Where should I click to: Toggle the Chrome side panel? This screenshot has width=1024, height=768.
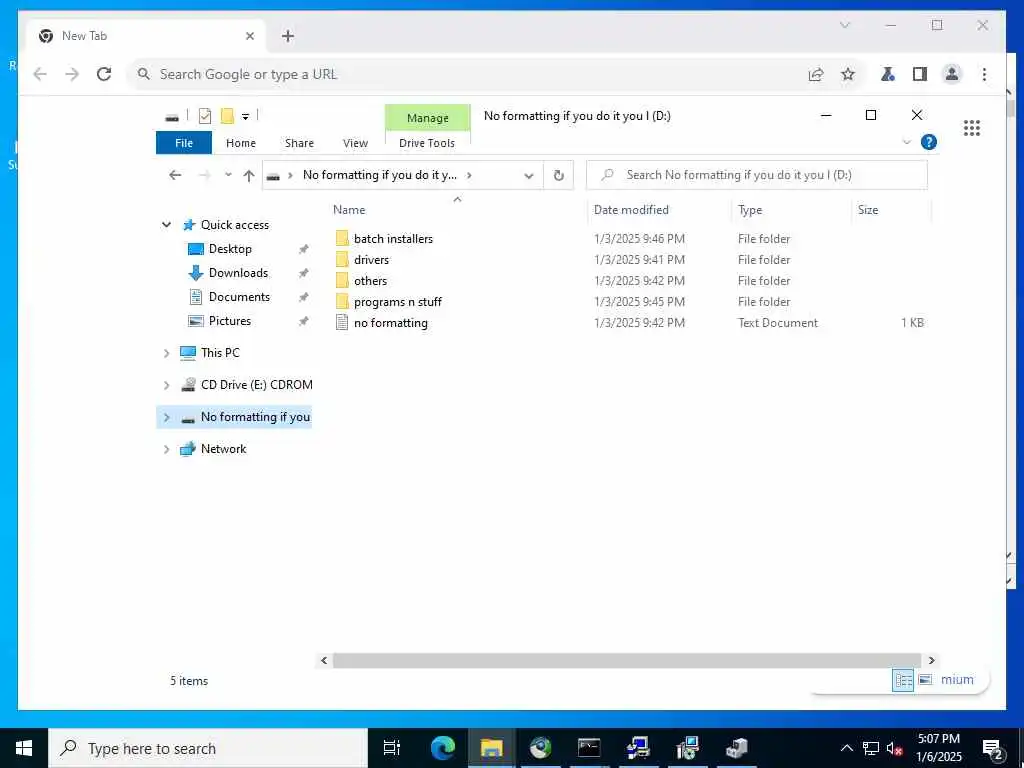[x=920, y=74]
